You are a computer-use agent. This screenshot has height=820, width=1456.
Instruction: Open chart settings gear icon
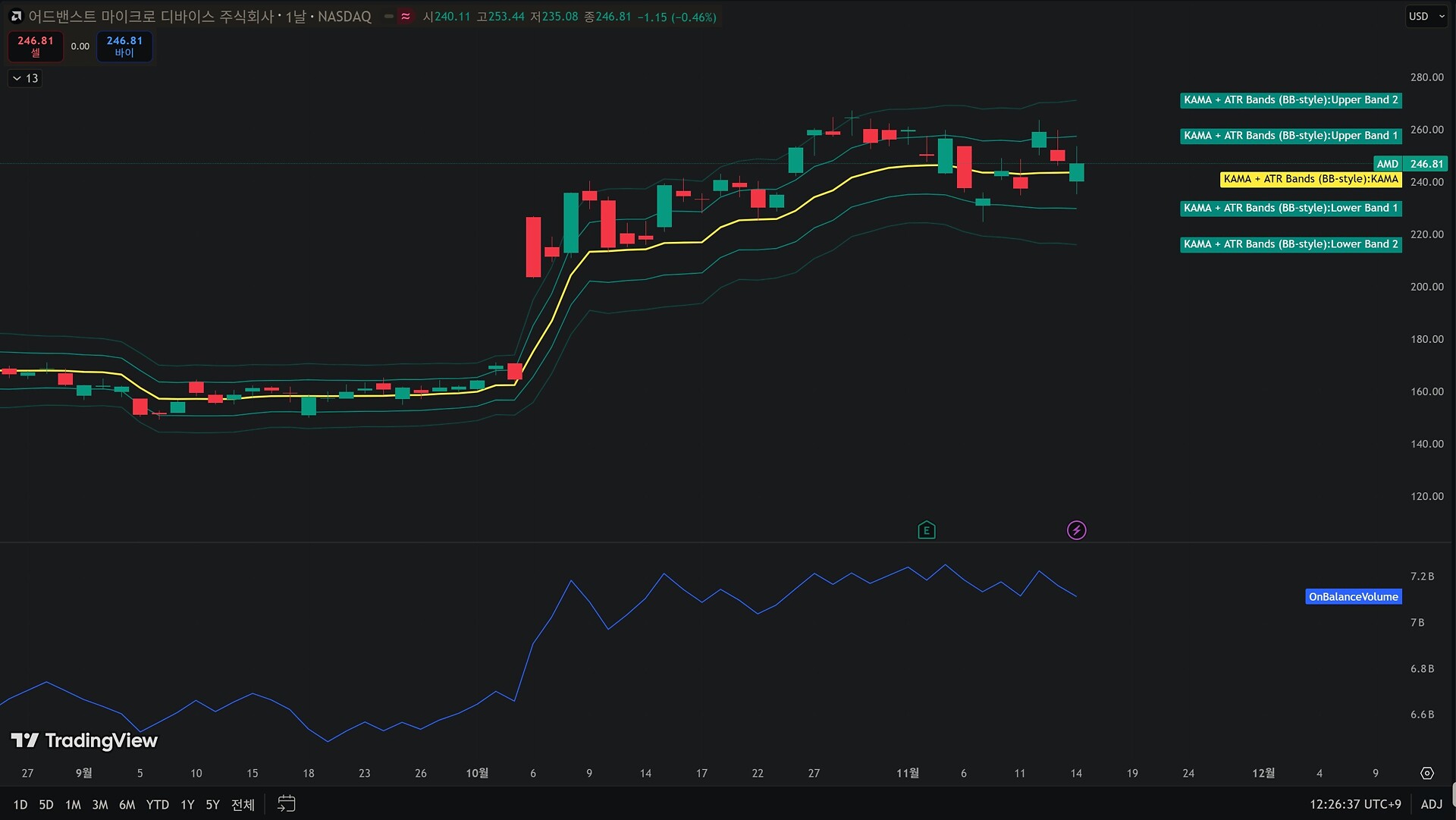1426,774
